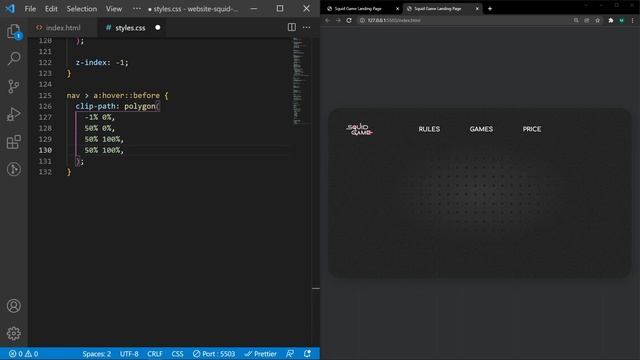Switch to first Squid Game Landing Page tab
The width and height of the screenshot is (640, 360).
pyautogui.click(x=358, y=9)
